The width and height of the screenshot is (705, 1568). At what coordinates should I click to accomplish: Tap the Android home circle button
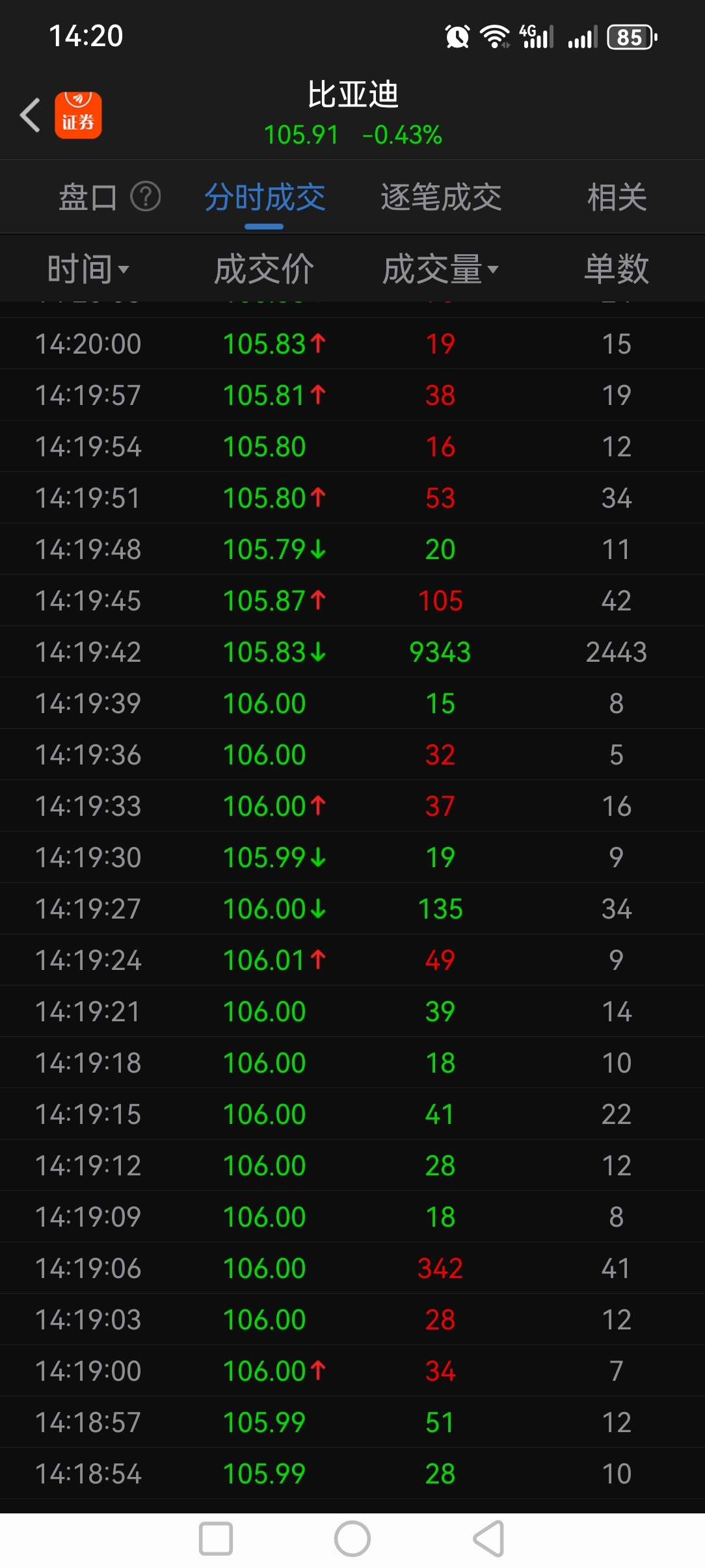pos(352,1539)
